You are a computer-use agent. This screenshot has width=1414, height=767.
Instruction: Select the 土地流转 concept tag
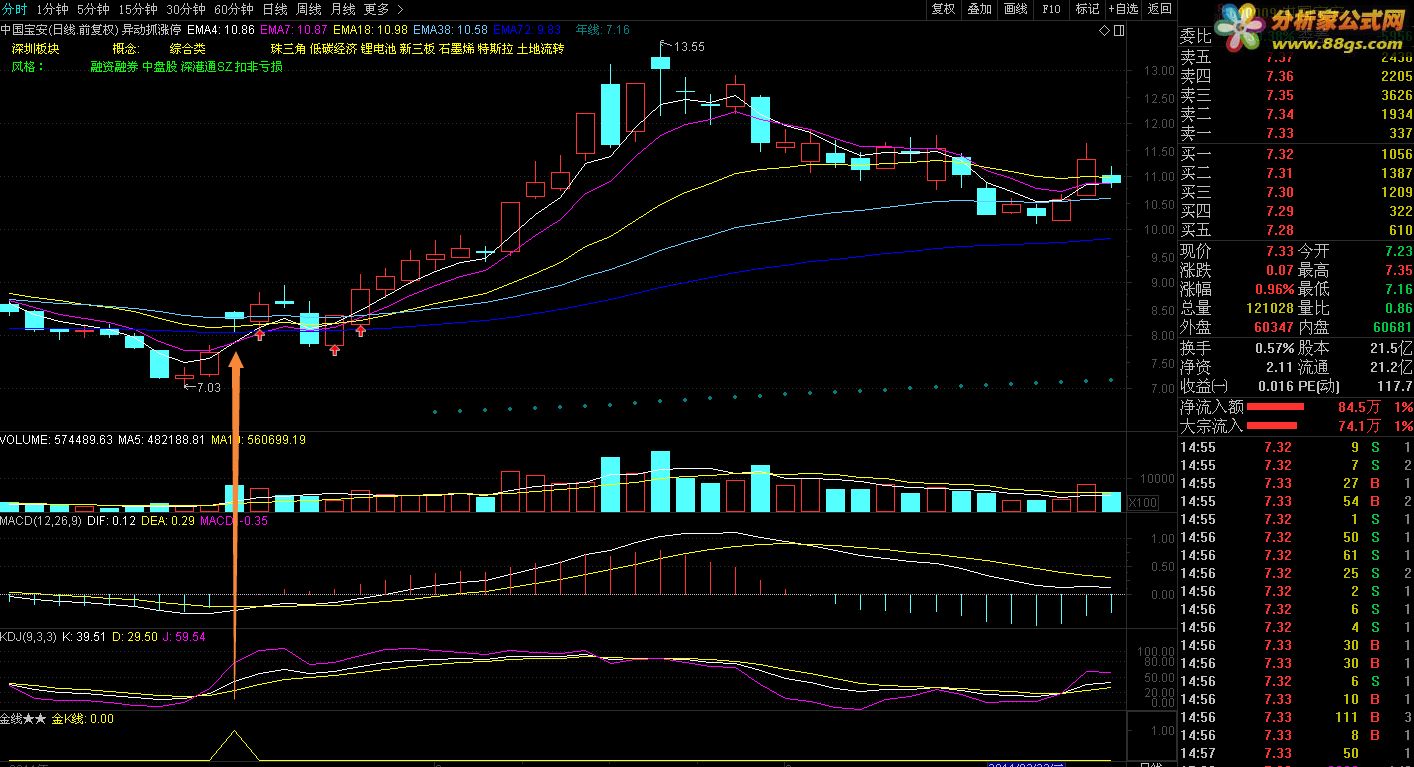pos(540,48)
